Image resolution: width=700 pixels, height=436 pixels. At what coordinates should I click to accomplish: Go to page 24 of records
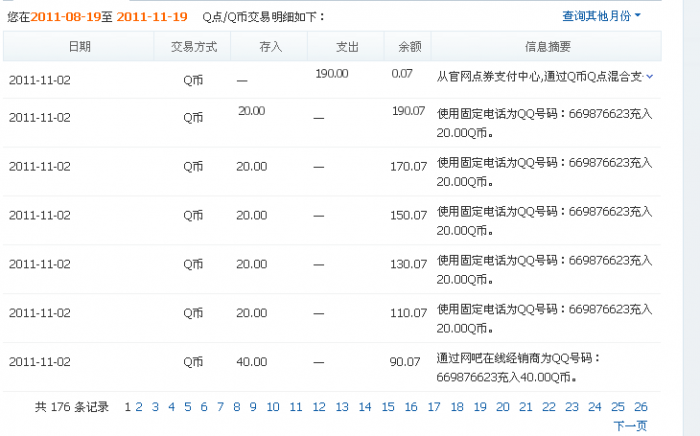pos(595,407)
